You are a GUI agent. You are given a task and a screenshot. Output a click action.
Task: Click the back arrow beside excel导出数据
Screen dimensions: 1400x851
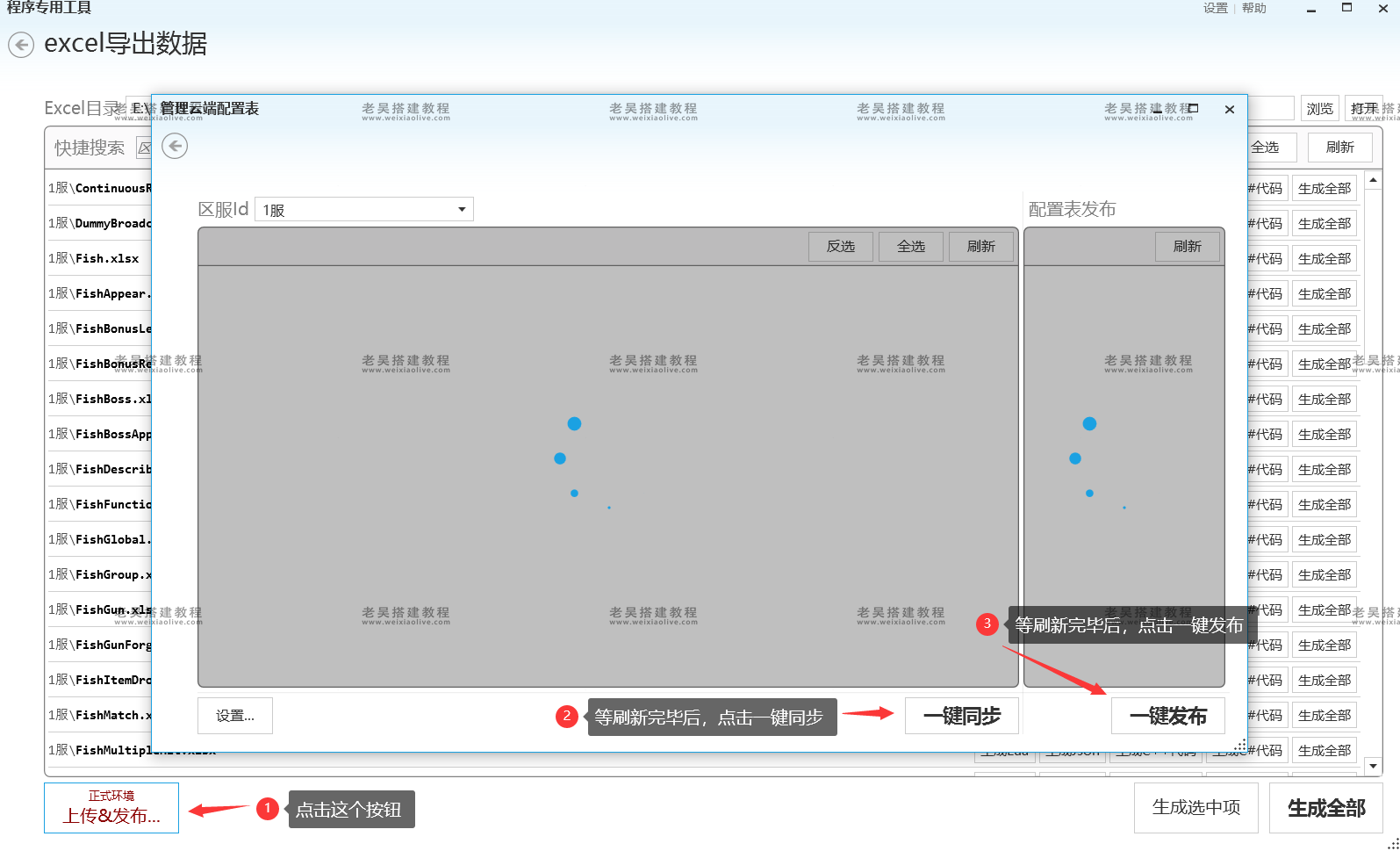pos(21,45)
